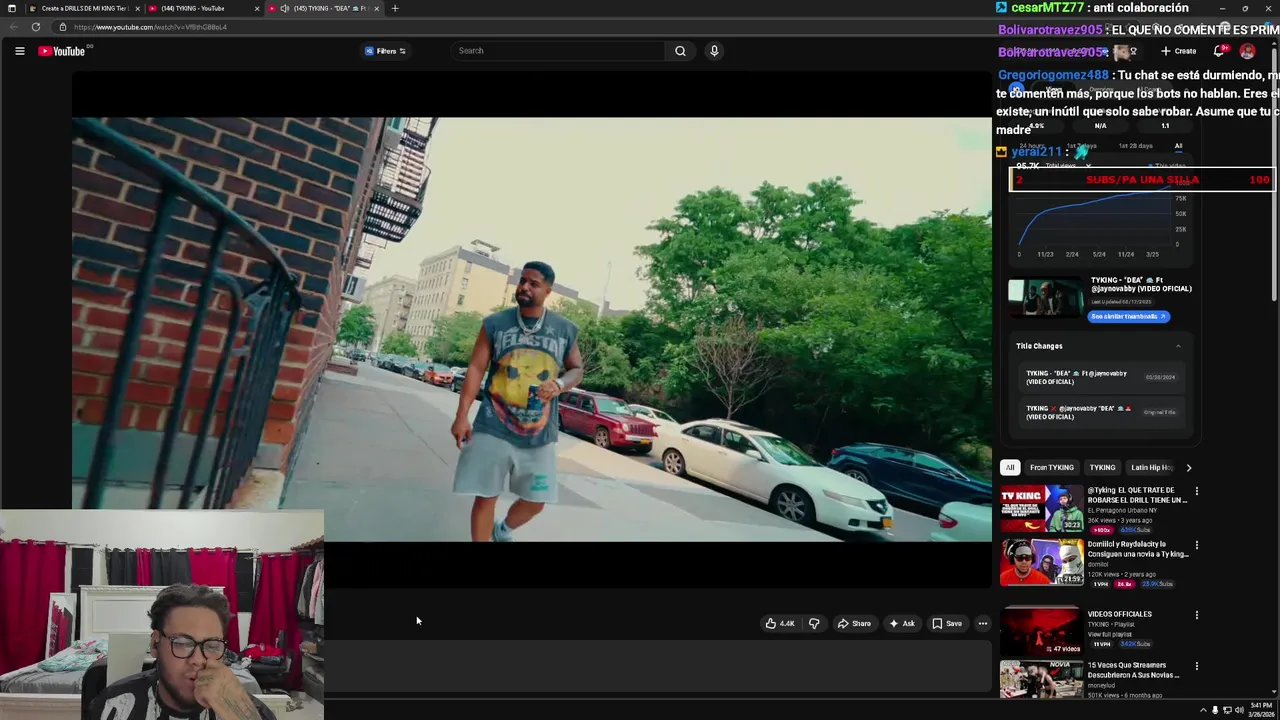Click the Ask button
1280x720 pixels.
[x=901, y=623]
